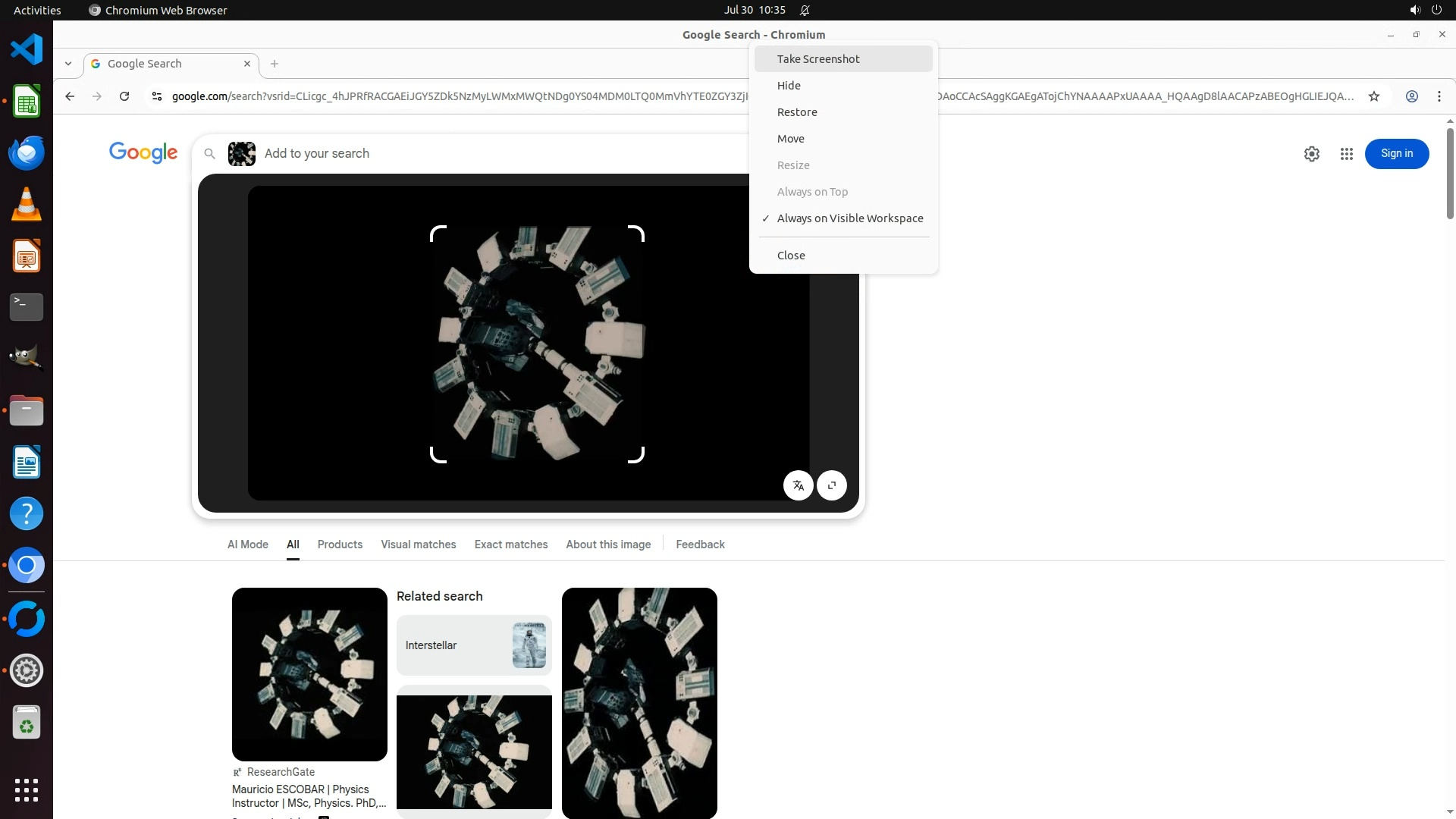1456x819 pixels.
Task: Bookmark this page with star icon
Action: tap(1373, 96)
